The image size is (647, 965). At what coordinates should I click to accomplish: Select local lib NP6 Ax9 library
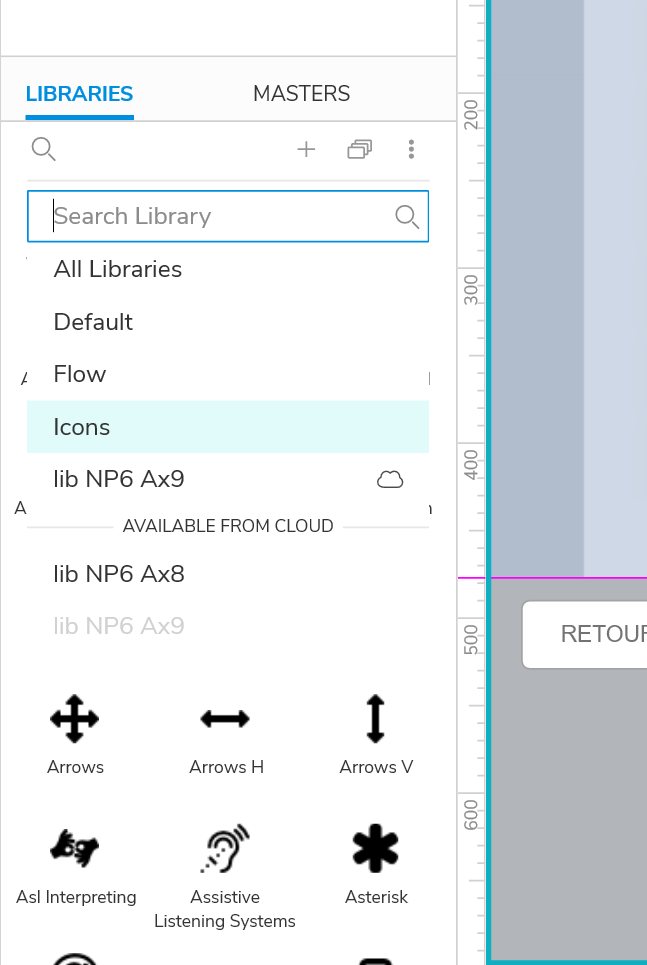pyautogui.click(x=119, y=479)
